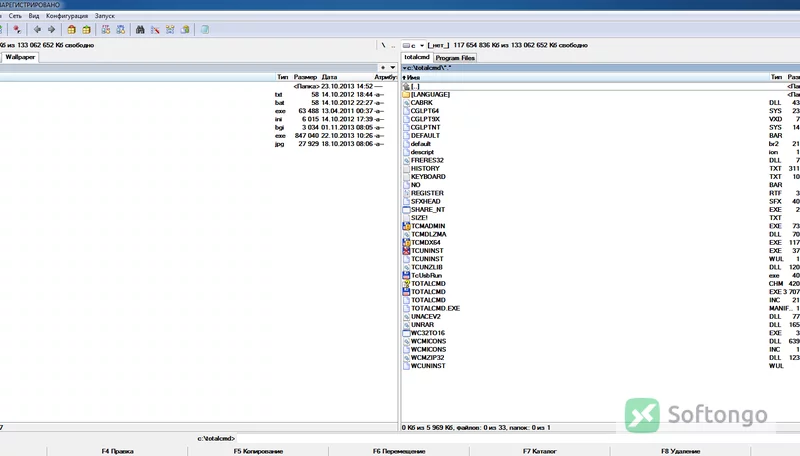Click the command line input field
This screenshot has height=456, width=800.
pyautogui.click(x=518, y=438)
